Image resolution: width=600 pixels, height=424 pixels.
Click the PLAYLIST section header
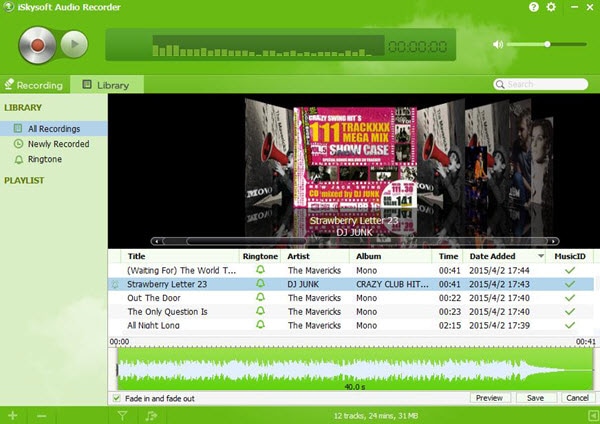[x=24, y=180]
